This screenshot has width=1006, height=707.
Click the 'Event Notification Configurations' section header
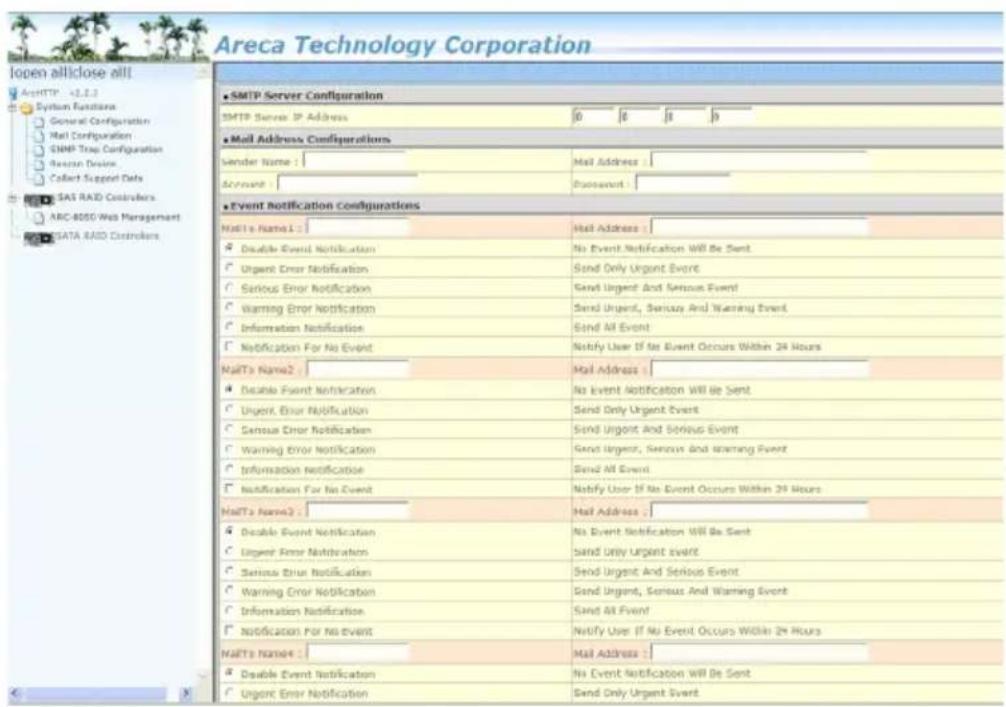coord(325,205)
